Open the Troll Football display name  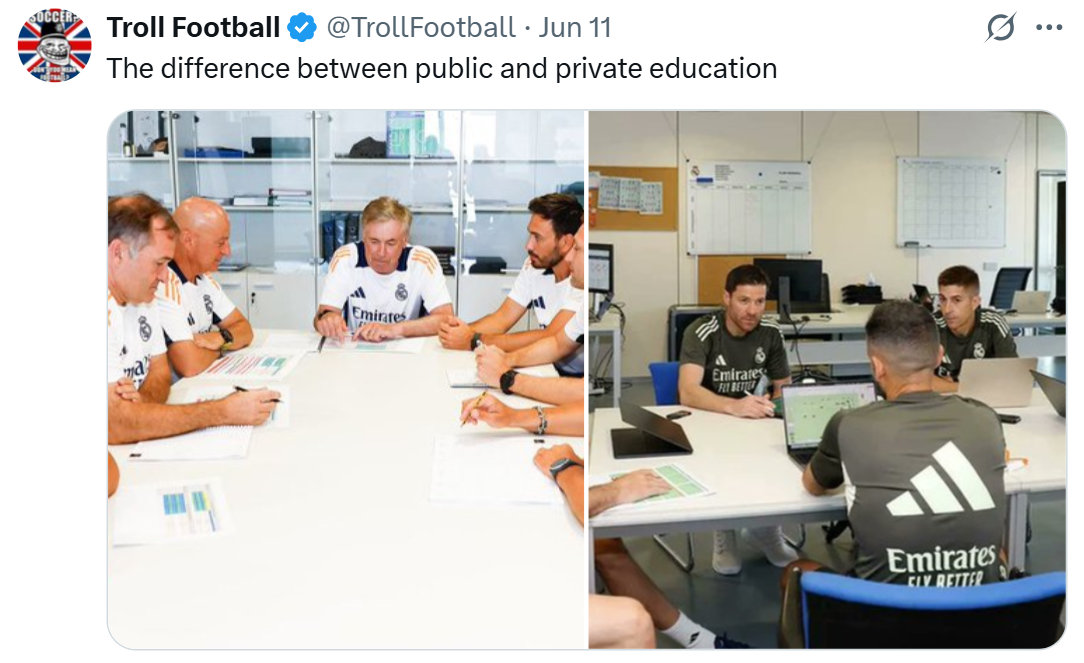pos(193,28)
